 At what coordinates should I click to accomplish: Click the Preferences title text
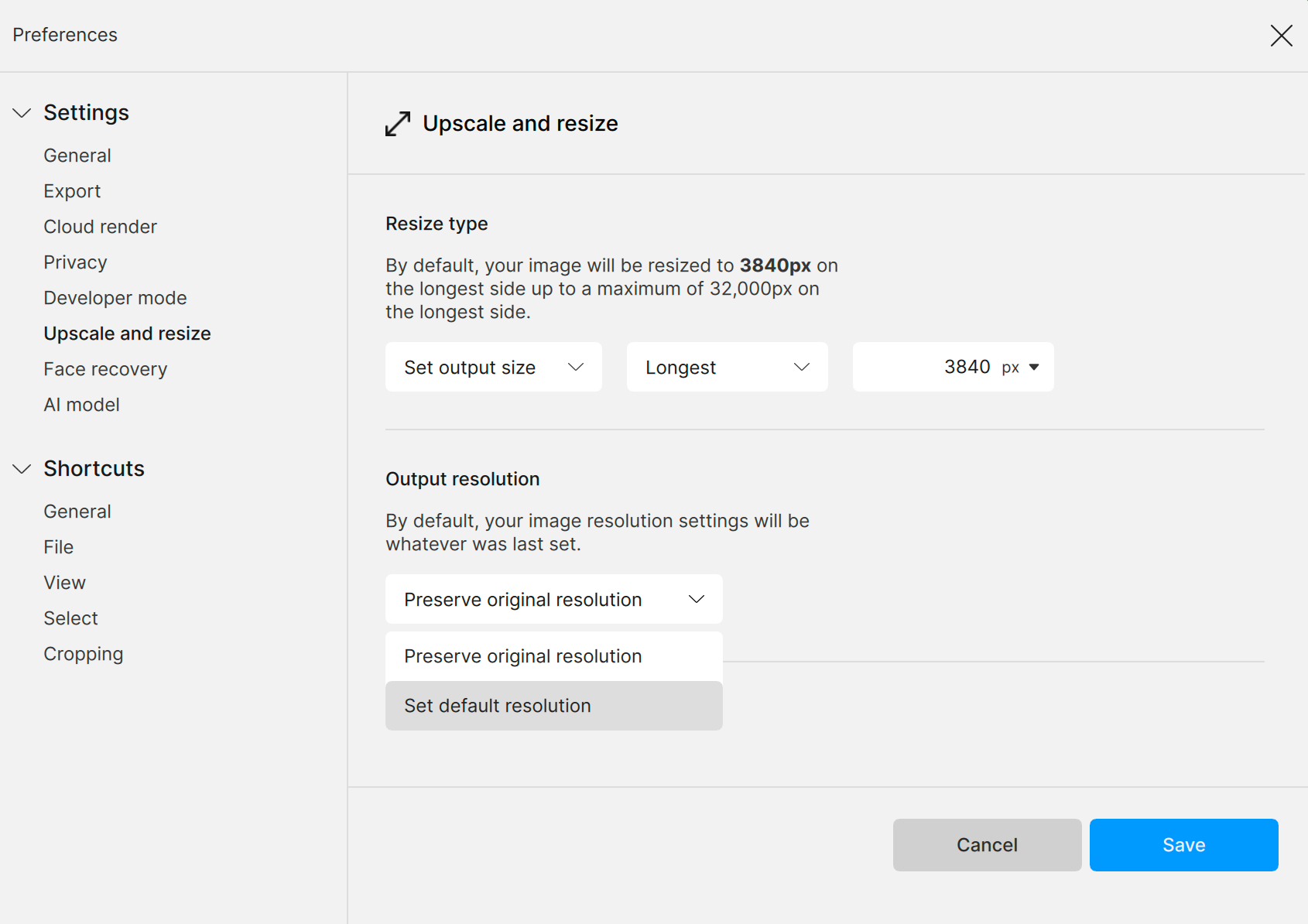point(65,35)
